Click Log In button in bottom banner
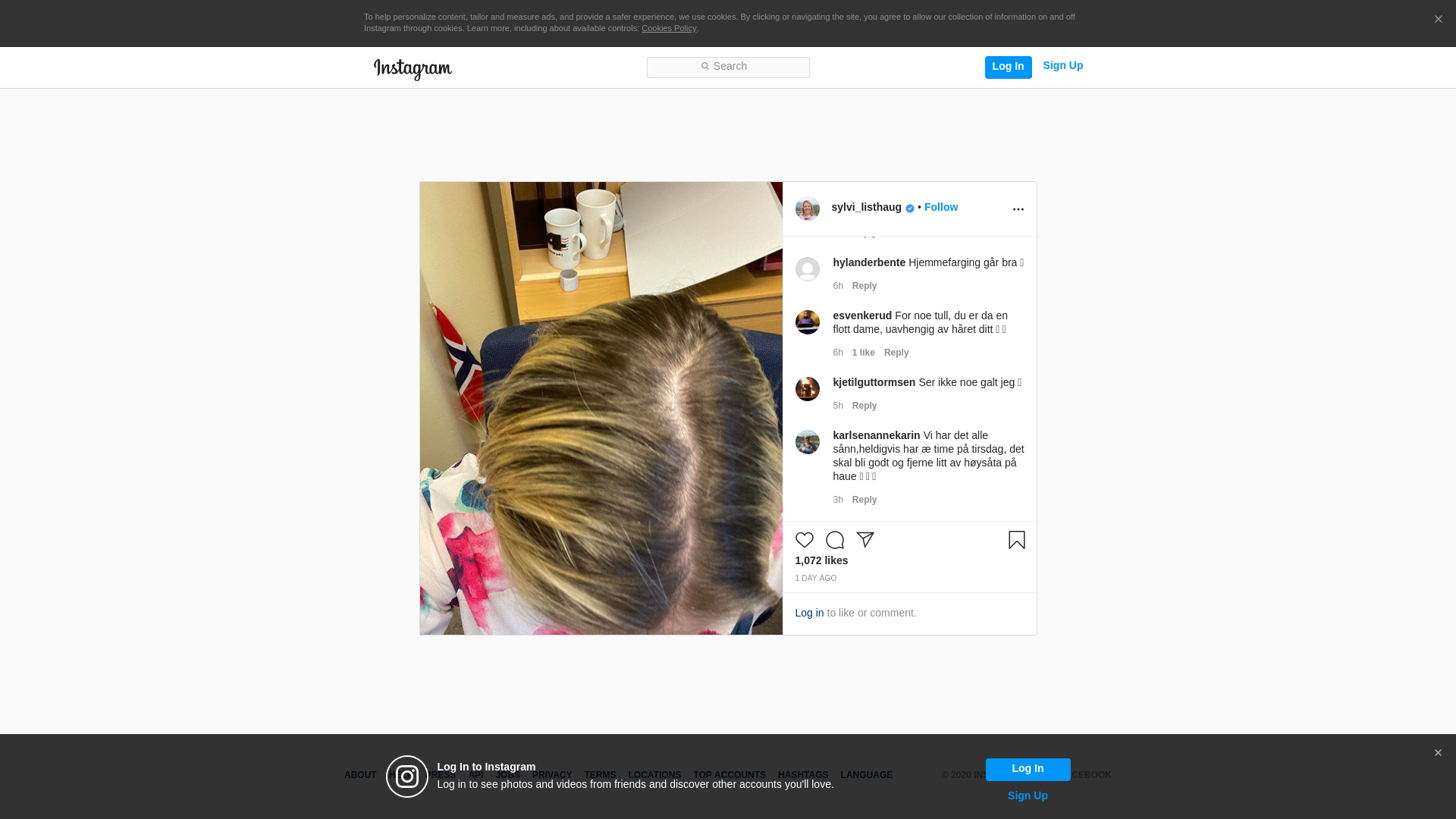 pos(1028,770)
